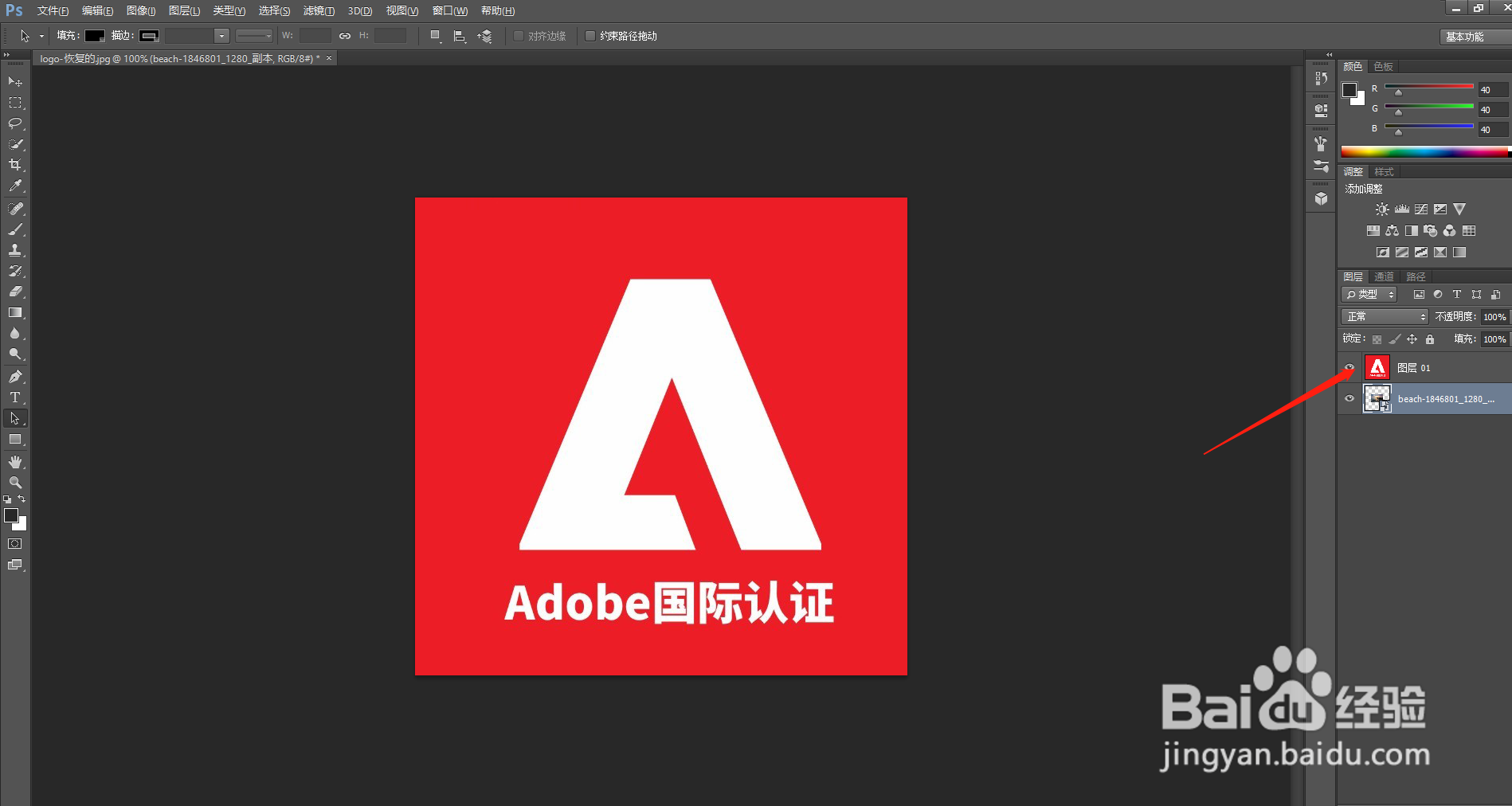Hide the 图层 01 layer
Screen dimensions: 1512x806
[1349, 367]
